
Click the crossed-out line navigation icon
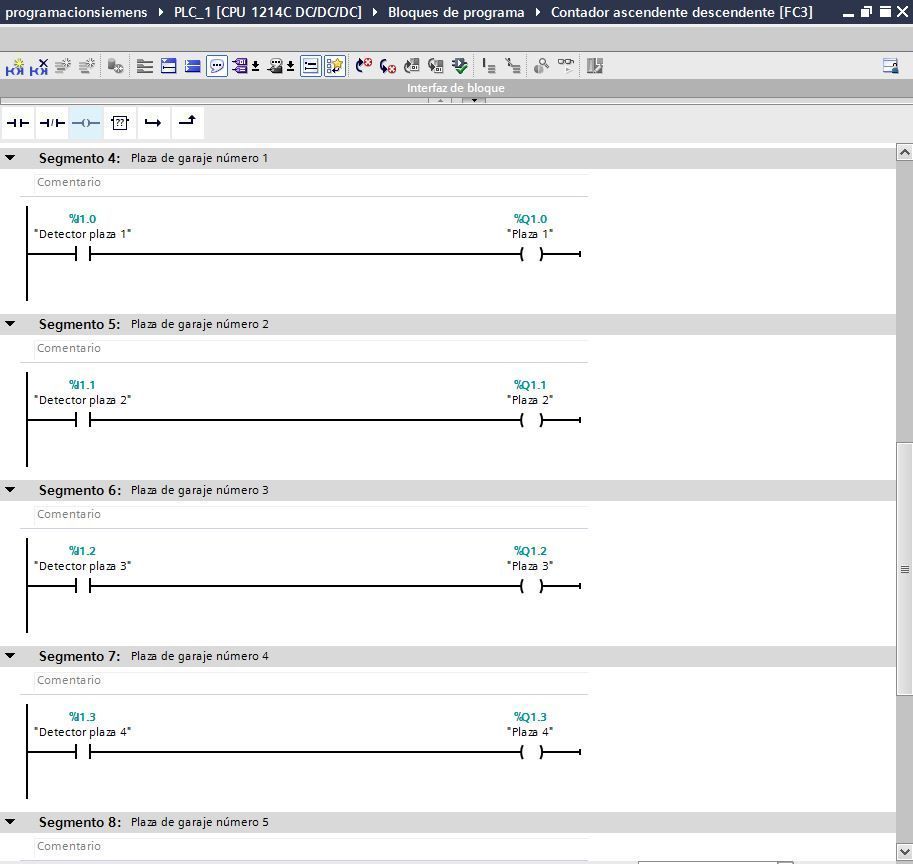[x=512, y=66]
